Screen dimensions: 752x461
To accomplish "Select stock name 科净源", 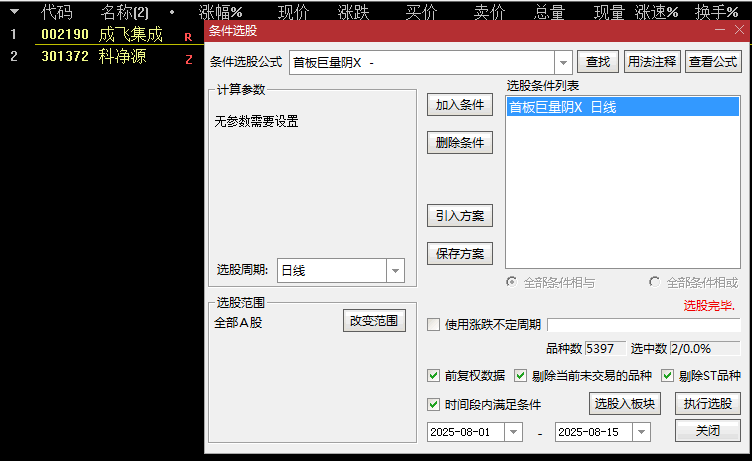I will click(x=122, y=57).
